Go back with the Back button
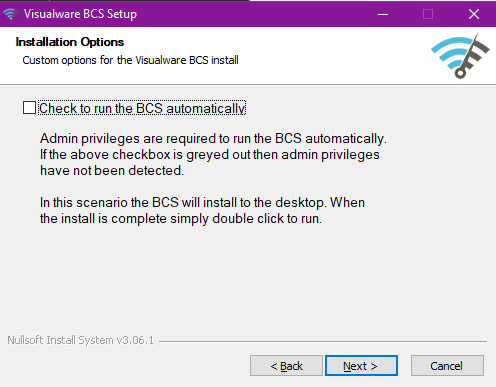Image resolution: width=496 pixels, height=387 pixels. [286, 366]
